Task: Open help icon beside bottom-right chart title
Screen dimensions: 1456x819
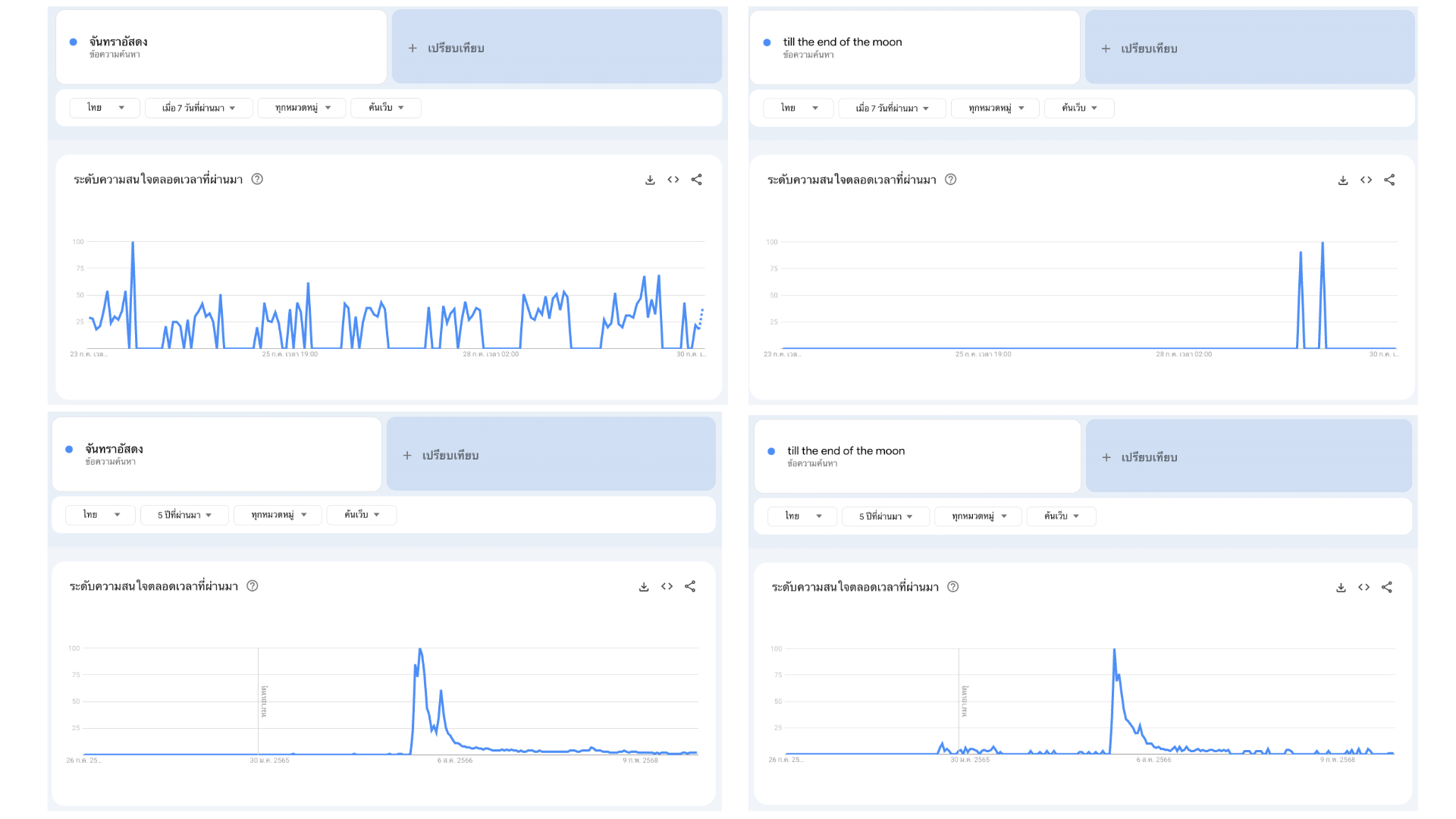Action: click(953, 587)
